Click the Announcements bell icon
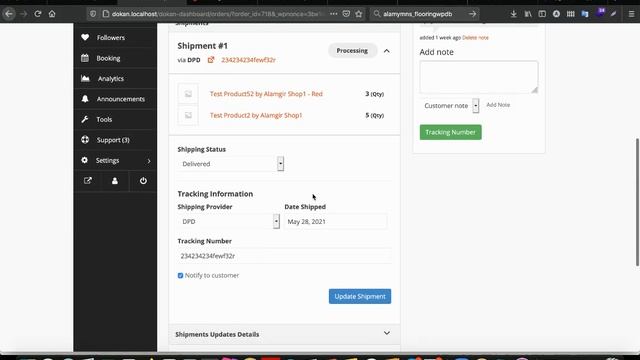 pos(85,99)
